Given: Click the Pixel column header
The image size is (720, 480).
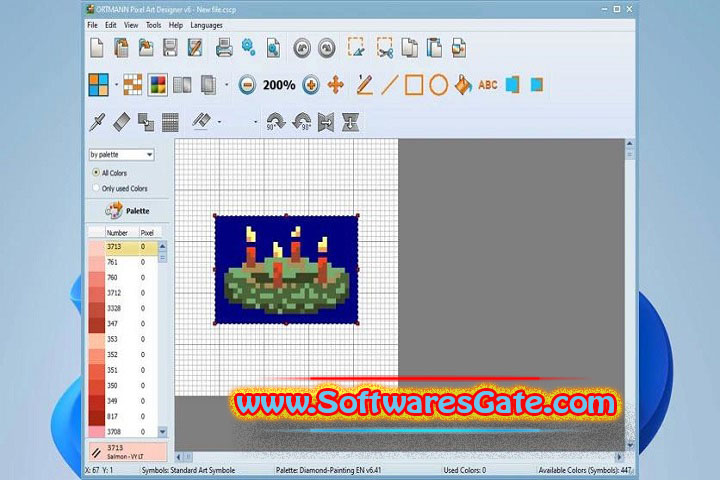Looking at the screenshot, I should coord(148,232).
